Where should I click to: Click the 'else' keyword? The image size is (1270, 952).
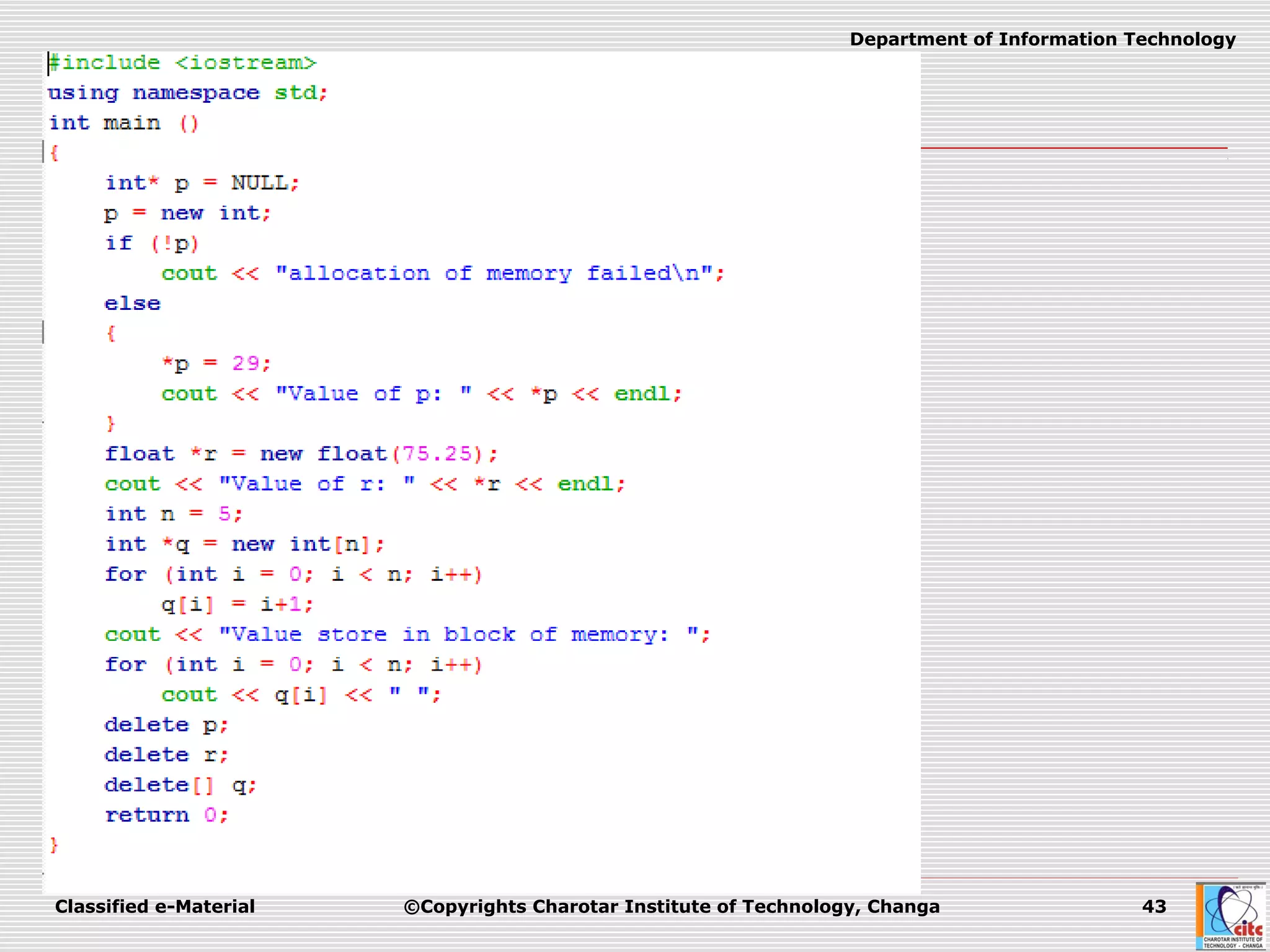(x=132, y=304)
